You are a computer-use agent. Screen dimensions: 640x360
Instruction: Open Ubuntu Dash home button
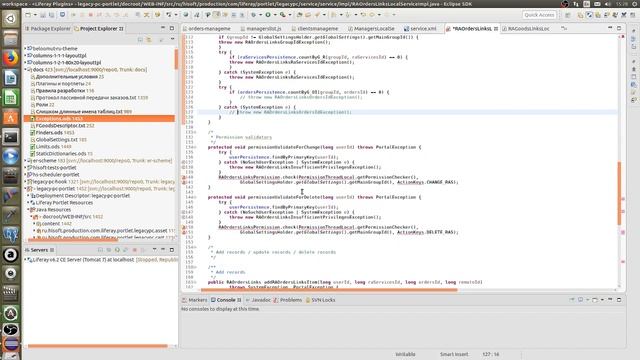tap(11, 19)
